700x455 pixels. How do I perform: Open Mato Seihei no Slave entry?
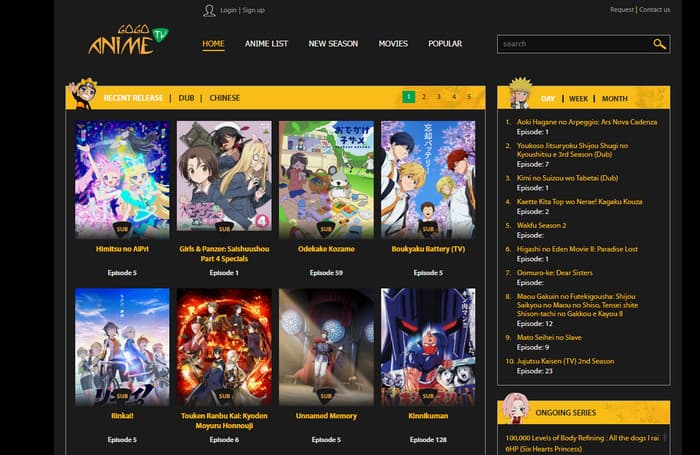549,337
